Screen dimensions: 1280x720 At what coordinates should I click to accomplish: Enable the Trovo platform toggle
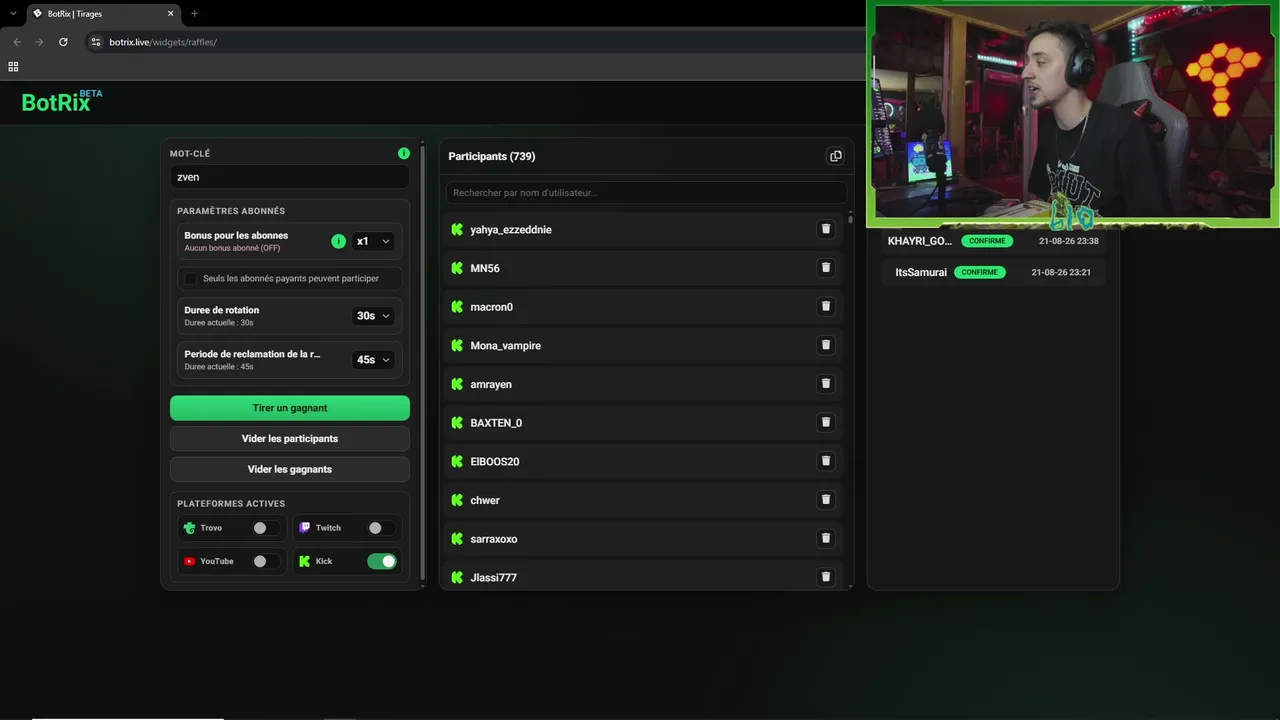click(x=266, y=528)
